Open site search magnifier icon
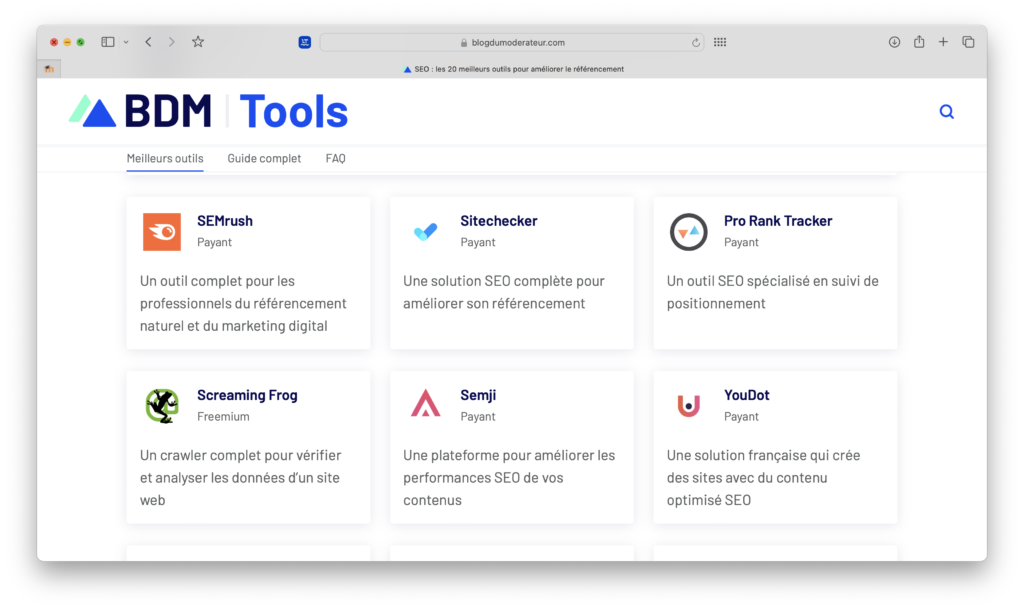Viewport: 1024px width, 610px height. pos(946,112)
